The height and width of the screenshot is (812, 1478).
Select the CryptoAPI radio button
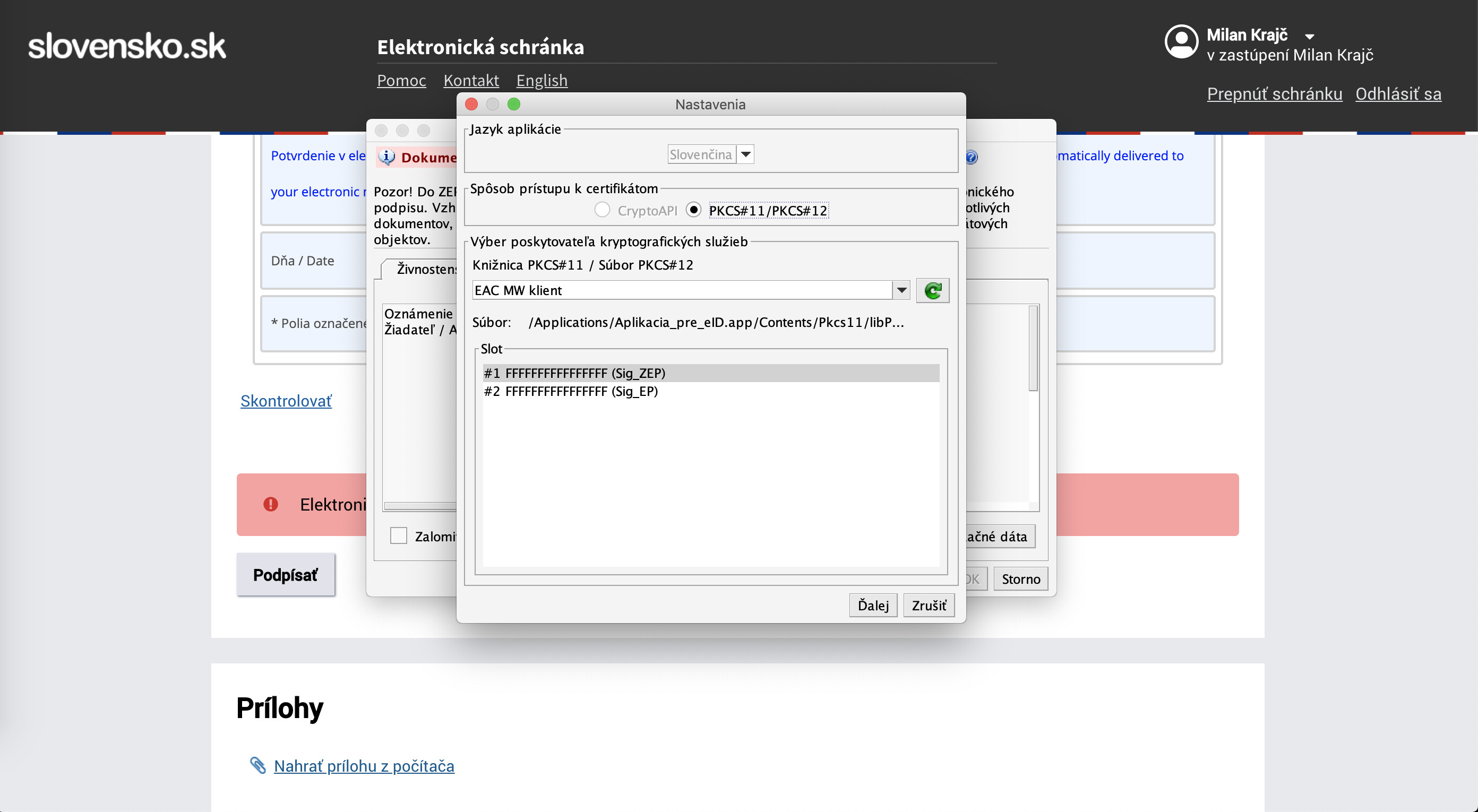pos(602,210)
